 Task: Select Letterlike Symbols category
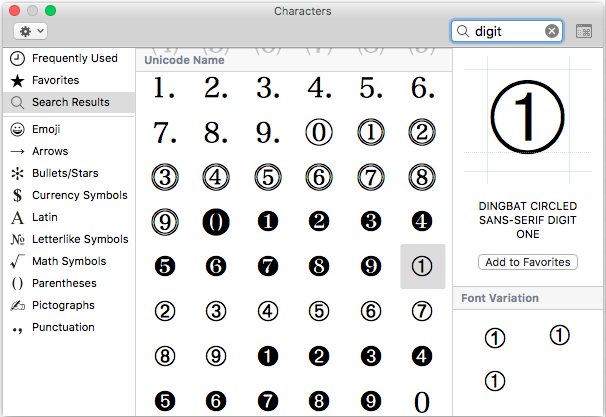coord(69,240)
